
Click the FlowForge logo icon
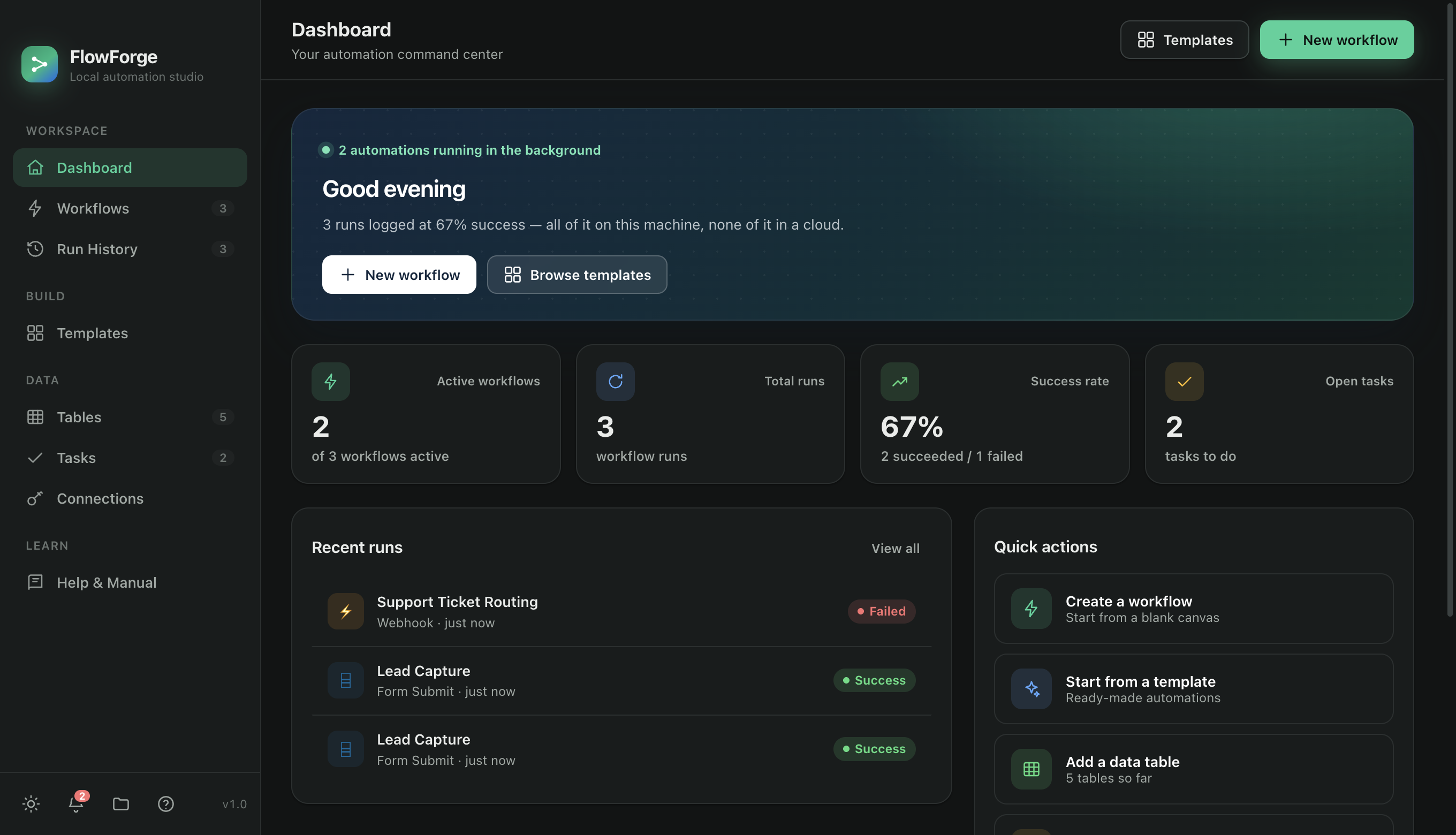coord(39,64)
